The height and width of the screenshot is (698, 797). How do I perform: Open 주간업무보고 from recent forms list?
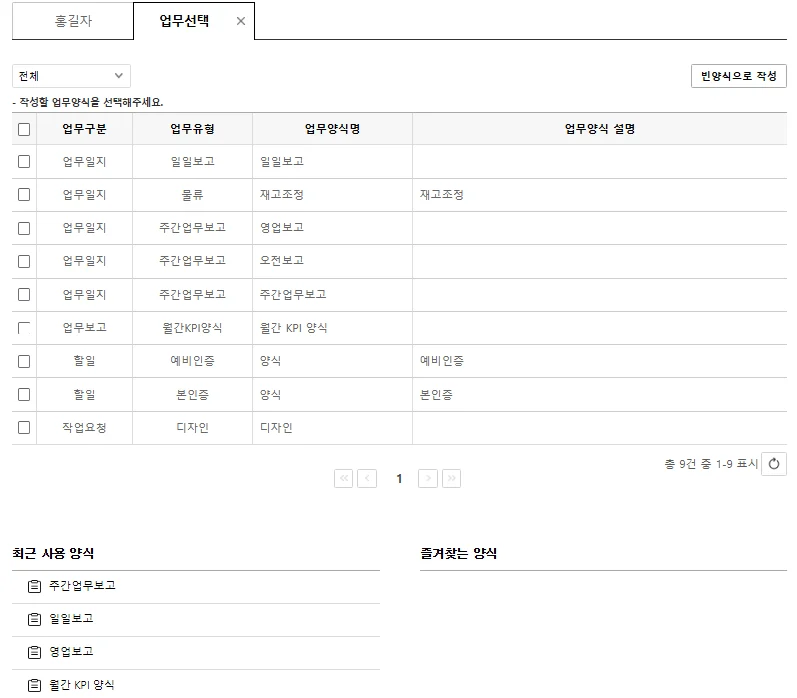pyautogui.click(x=82, y=586)
